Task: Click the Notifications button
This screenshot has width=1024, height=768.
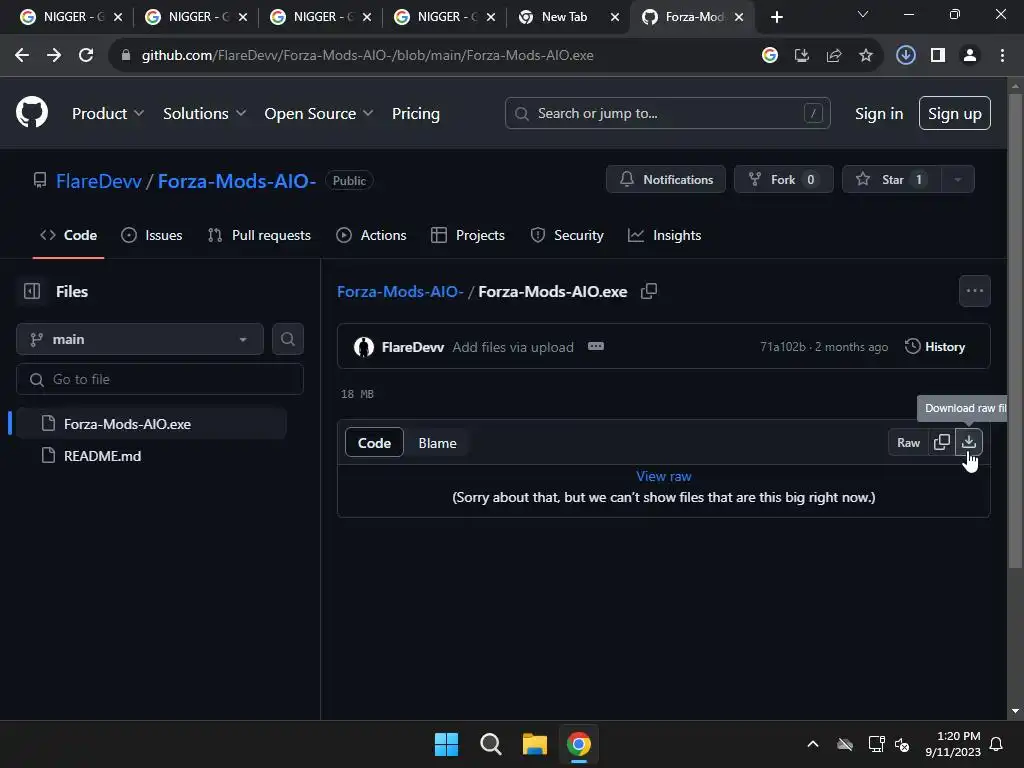Action: (665, 180)
